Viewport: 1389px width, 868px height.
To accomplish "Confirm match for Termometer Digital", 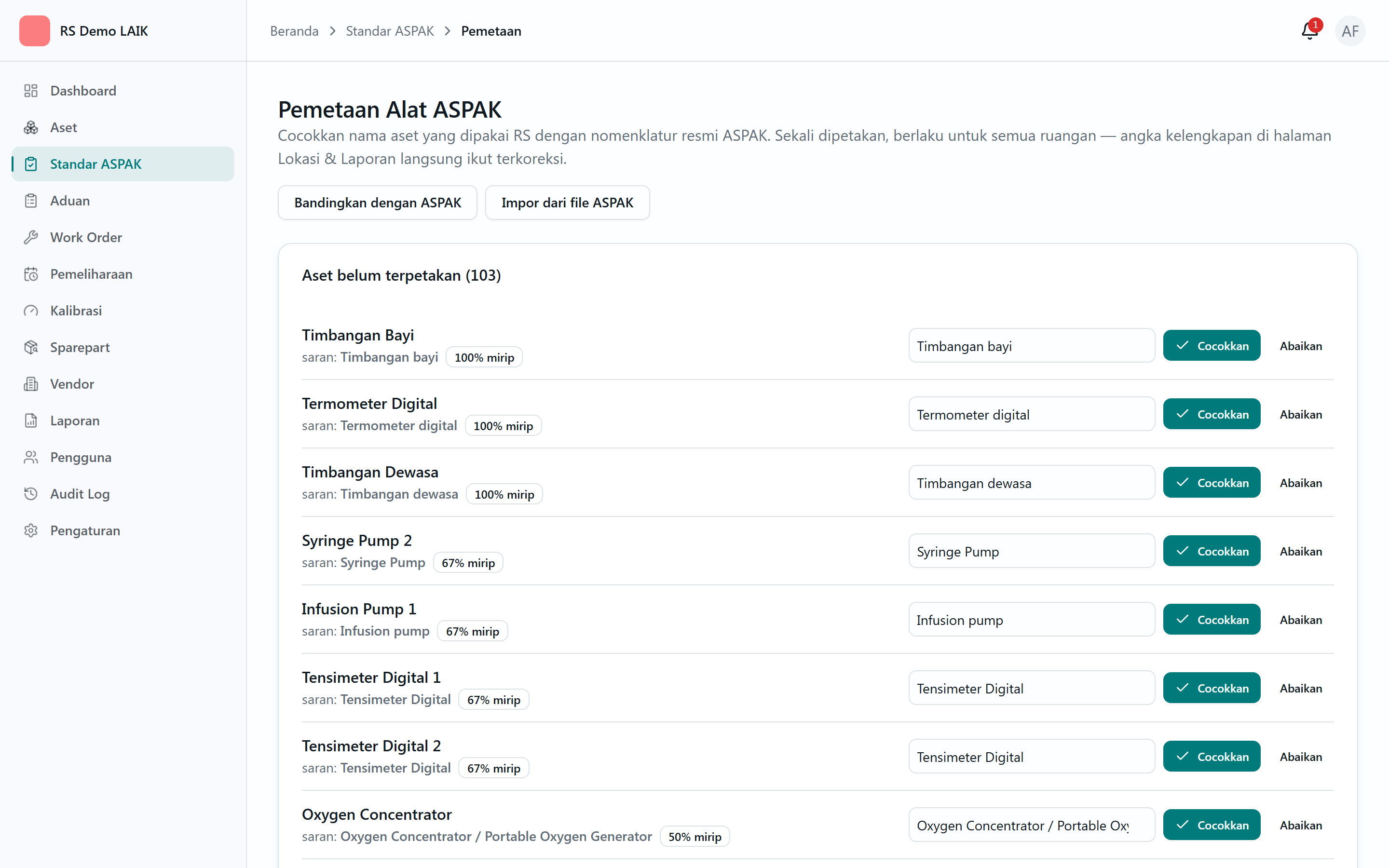I will click(1212, 414).
